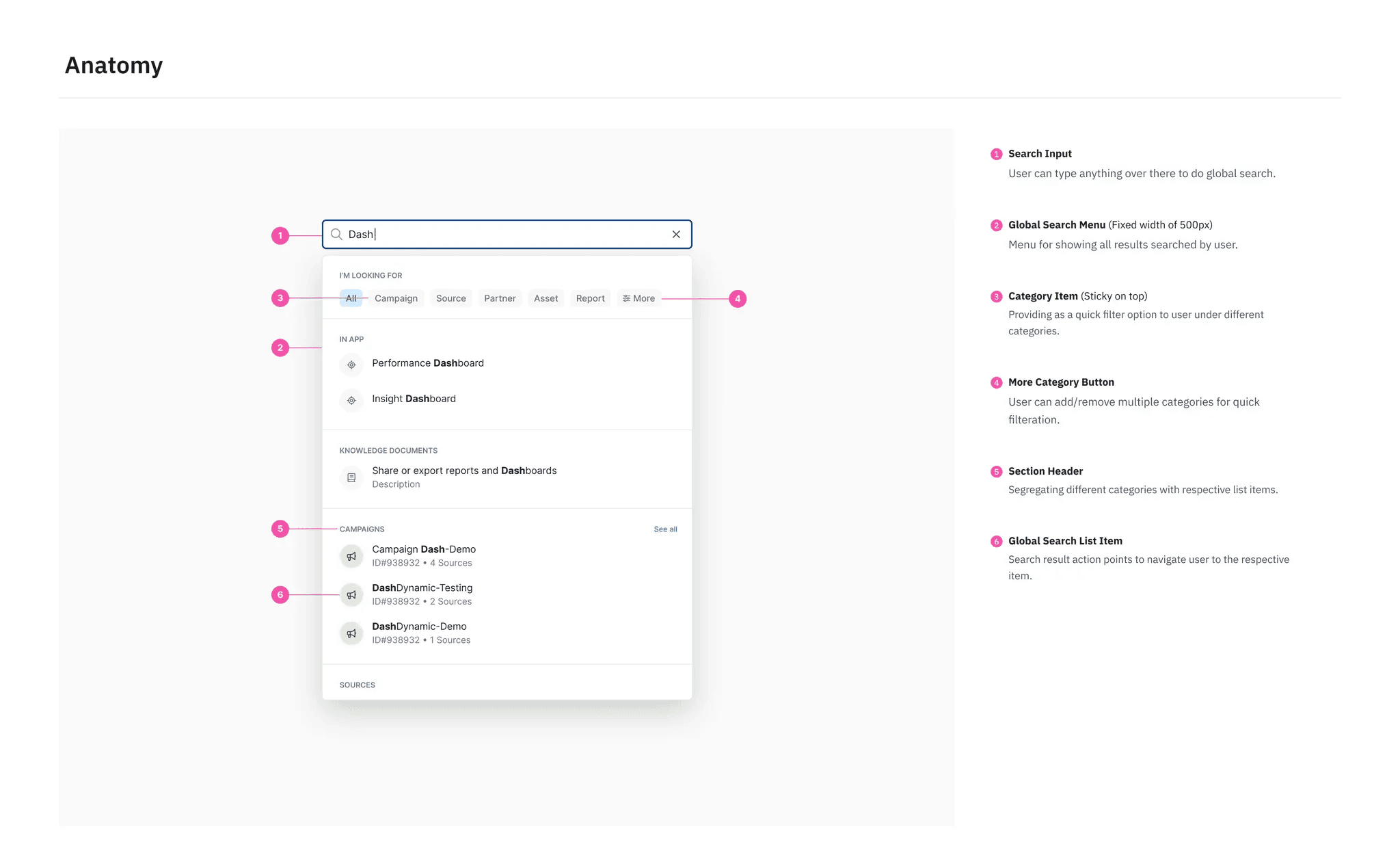Click Performance Dashboard's target icon
The image size is (1400, 844).
coord(351,365)
